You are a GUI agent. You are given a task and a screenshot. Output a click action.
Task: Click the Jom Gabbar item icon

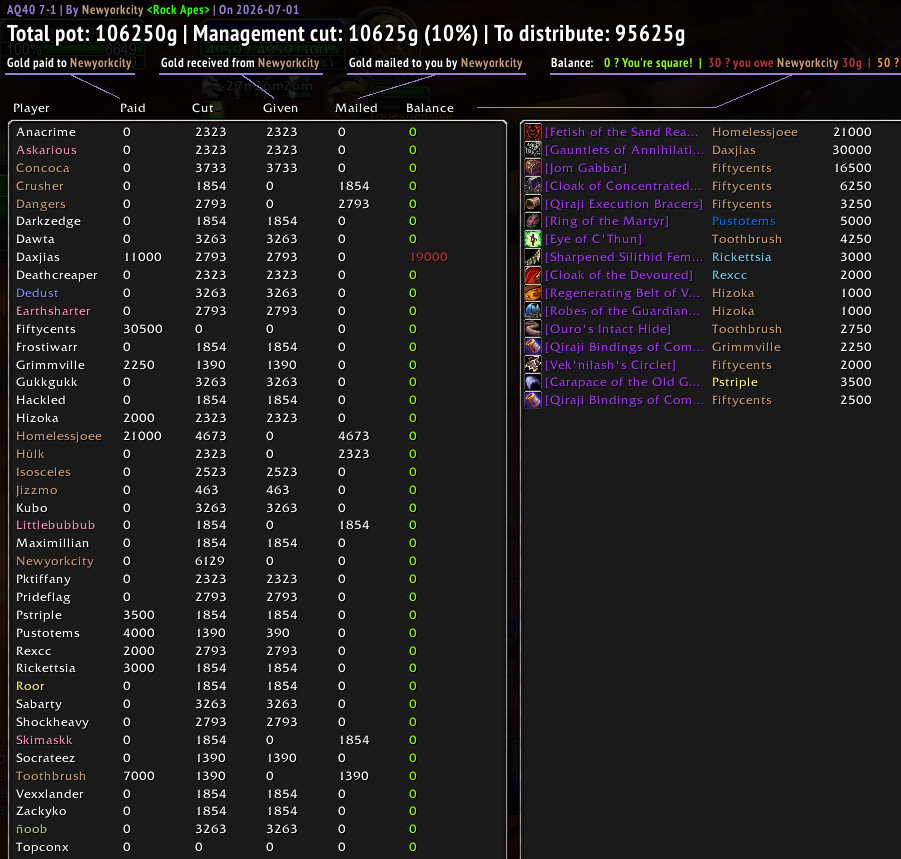(x=533, y=168)
